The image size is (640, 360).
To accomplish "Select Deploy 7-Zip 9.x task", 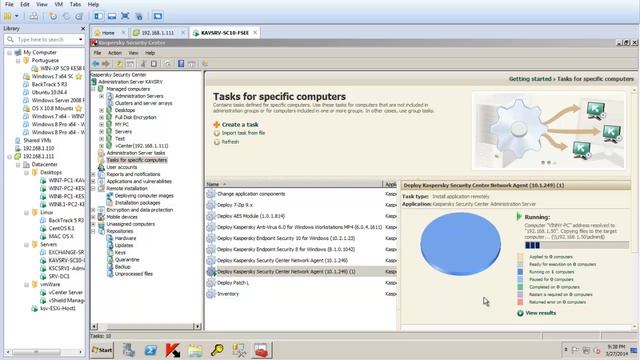I will click(x=235, y=205).
